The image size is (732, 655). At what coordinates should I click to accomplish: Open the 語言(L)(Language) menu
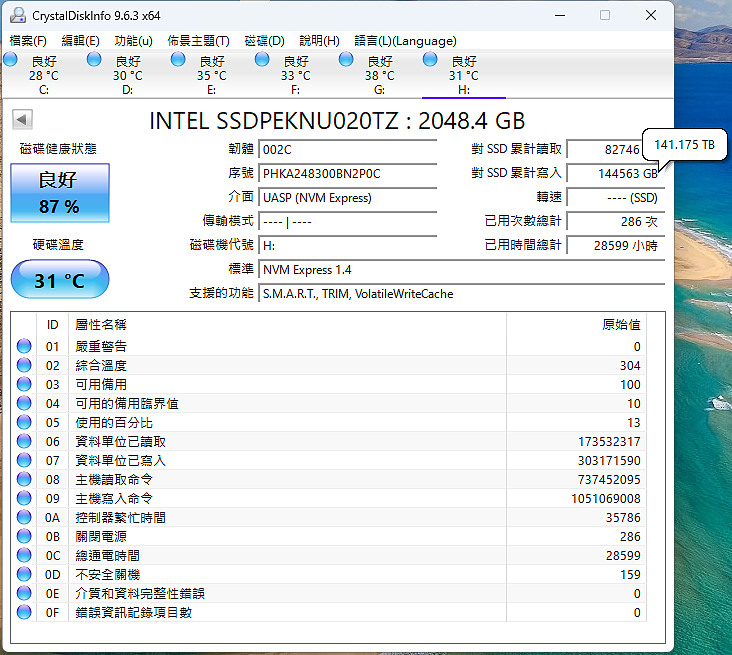[405, 41]
